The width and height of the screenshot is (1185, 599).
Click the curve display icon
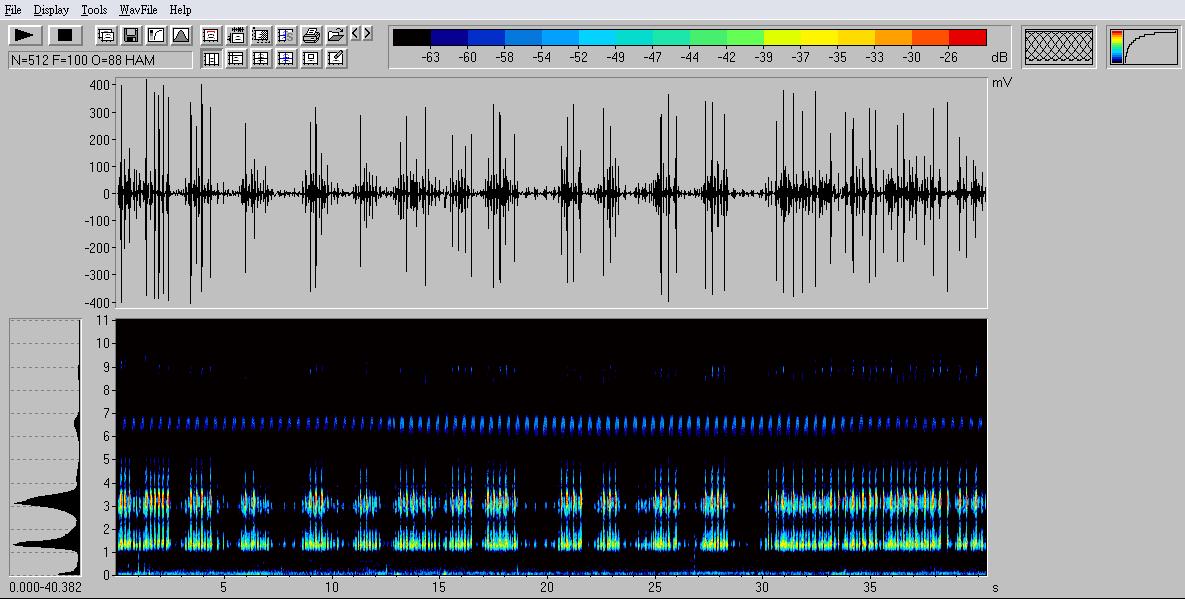(x=156, y=35)
